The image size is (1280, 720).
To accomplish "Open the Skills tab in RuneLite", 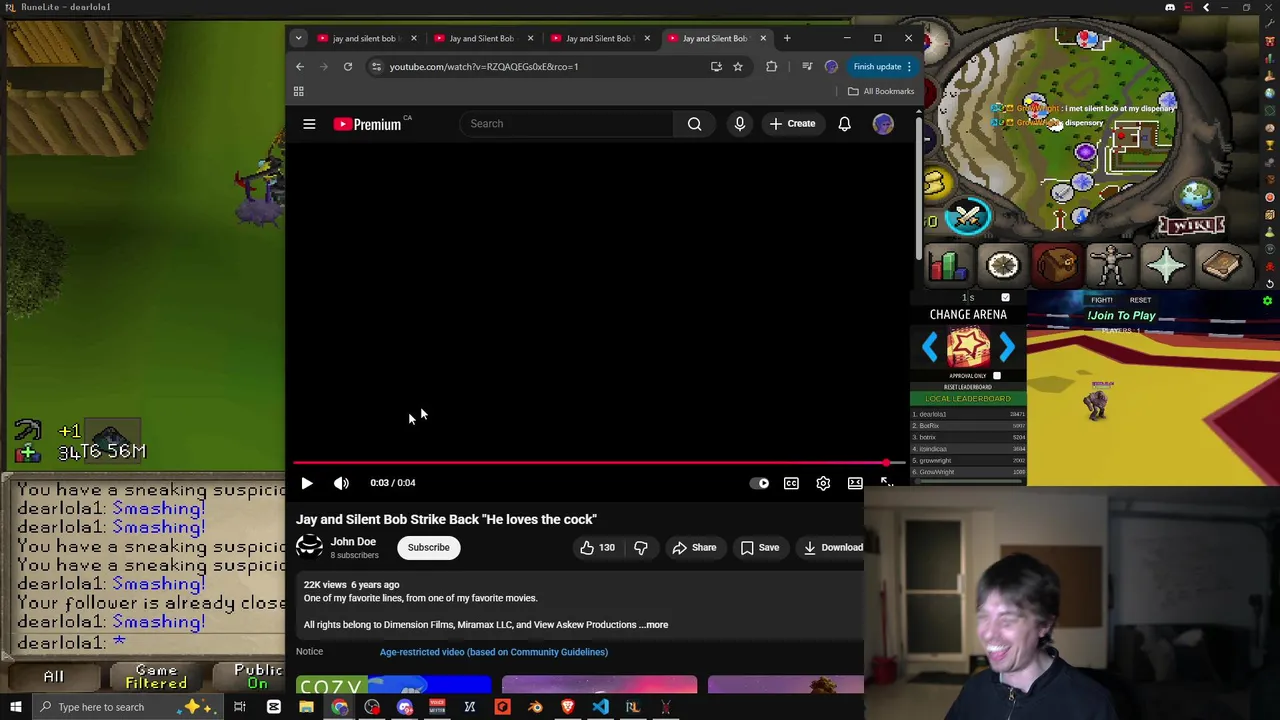I will tap(947, 266).
